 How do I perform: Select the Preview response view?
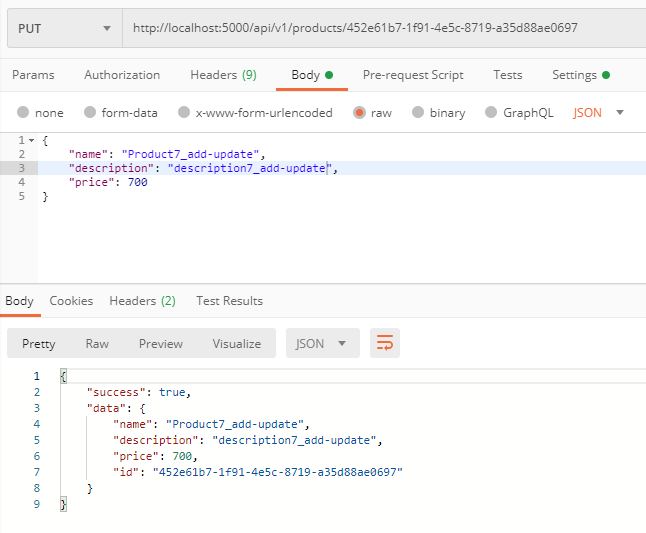161,344
